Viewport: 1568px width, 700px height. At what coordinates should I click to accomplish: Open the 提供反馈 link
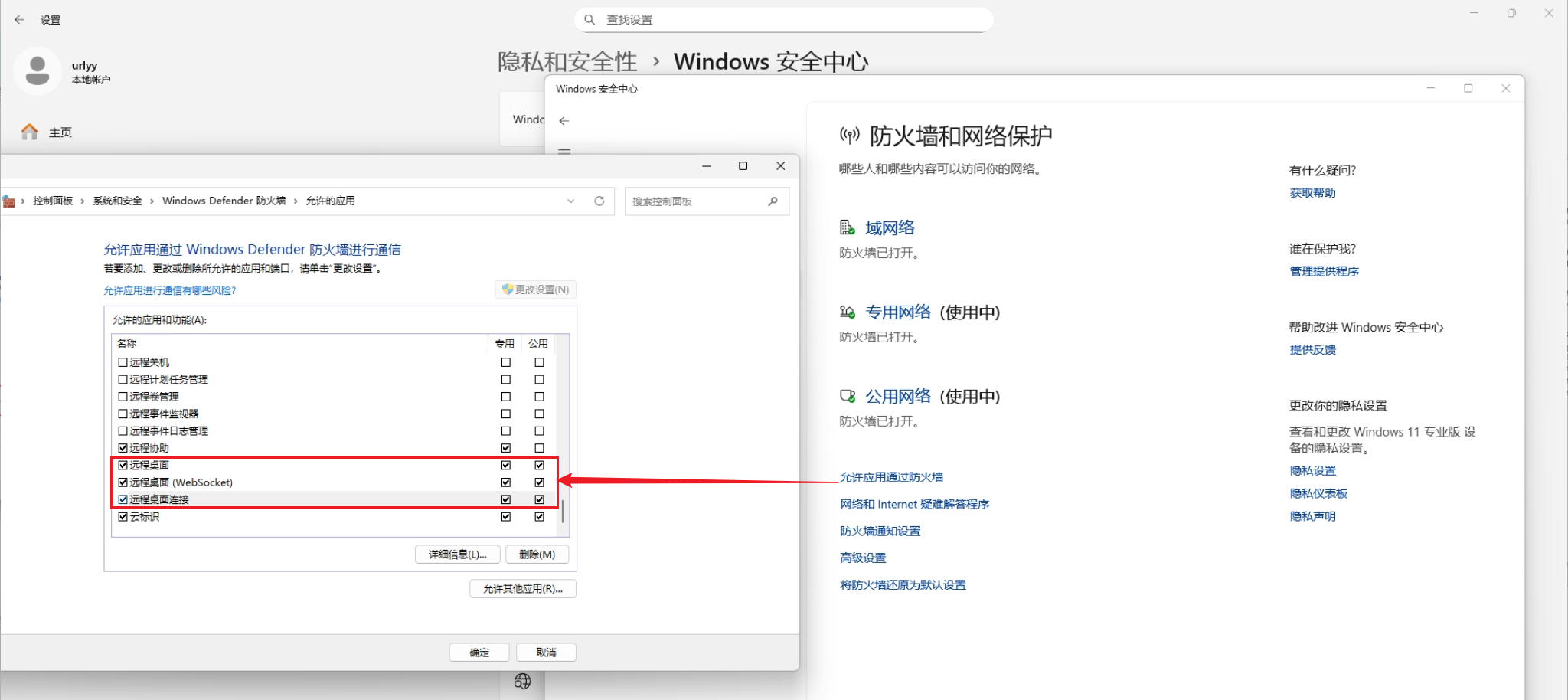(1313, 349)
